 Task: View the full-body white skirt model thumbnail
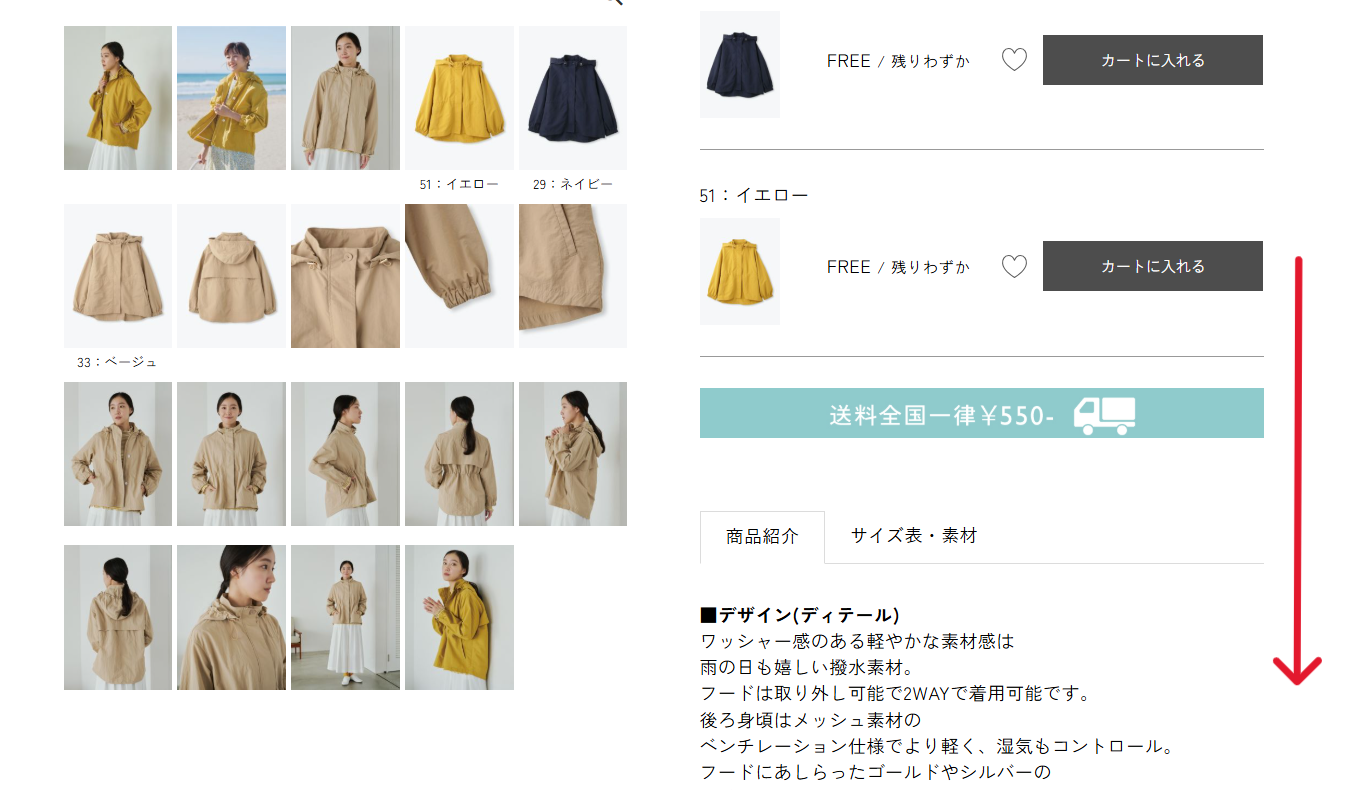tap(345, 617)
